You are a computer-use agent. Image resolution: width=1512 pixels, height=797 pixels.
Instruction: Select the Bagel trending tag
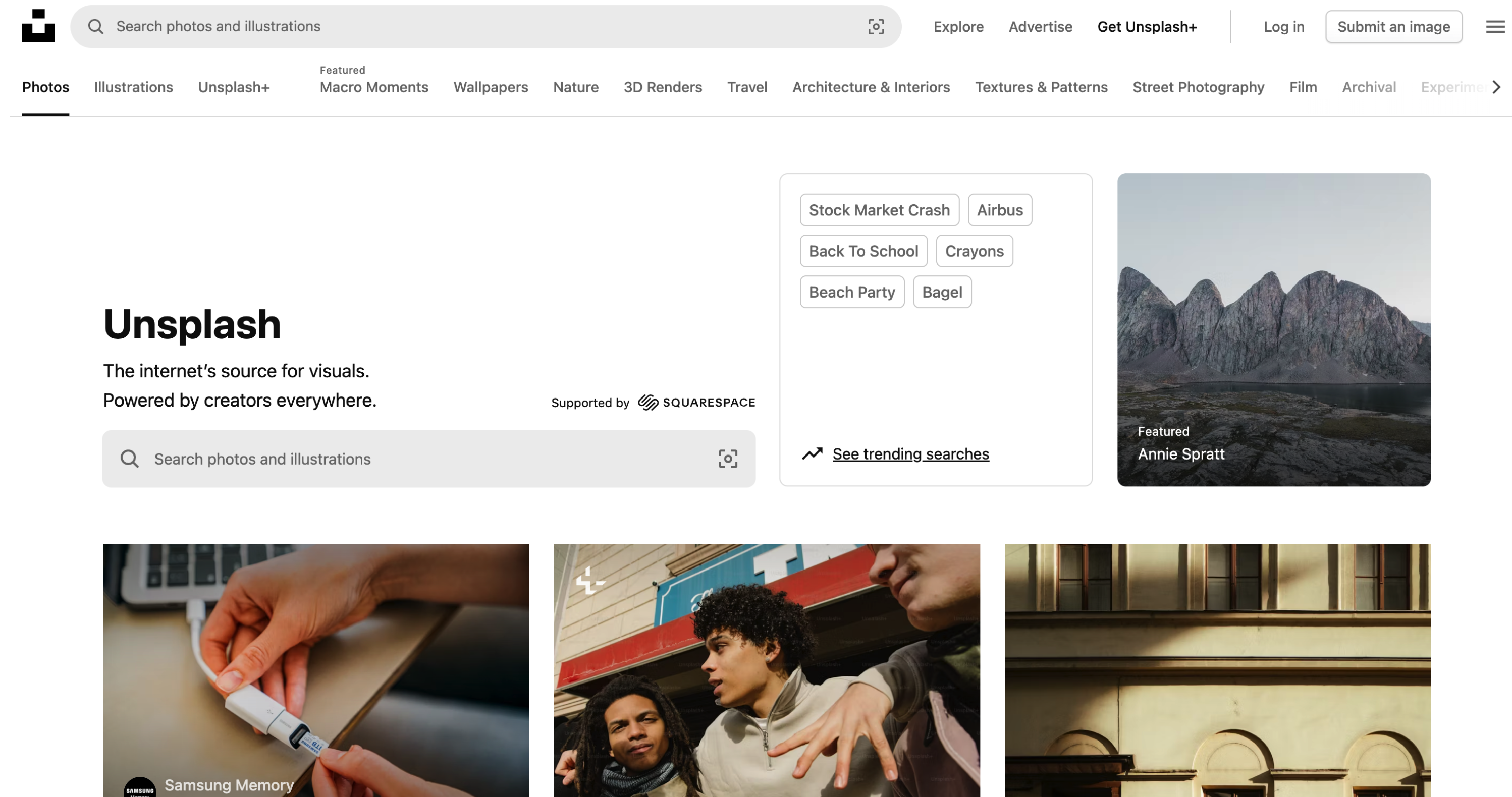pyautogui.click(x=942, y=292)
